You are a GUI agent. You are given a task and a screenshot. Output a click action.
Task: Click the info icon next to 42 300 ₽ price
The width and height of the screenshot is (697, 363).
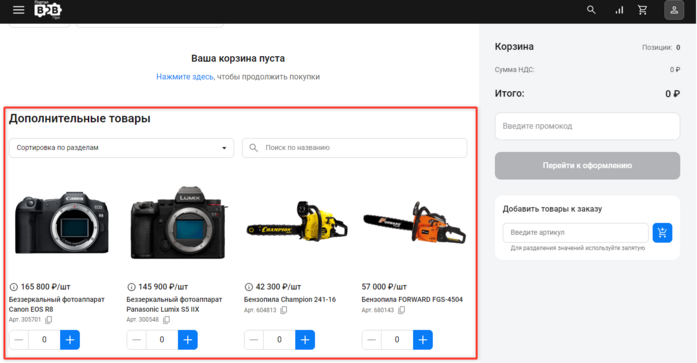click(249, 287)
